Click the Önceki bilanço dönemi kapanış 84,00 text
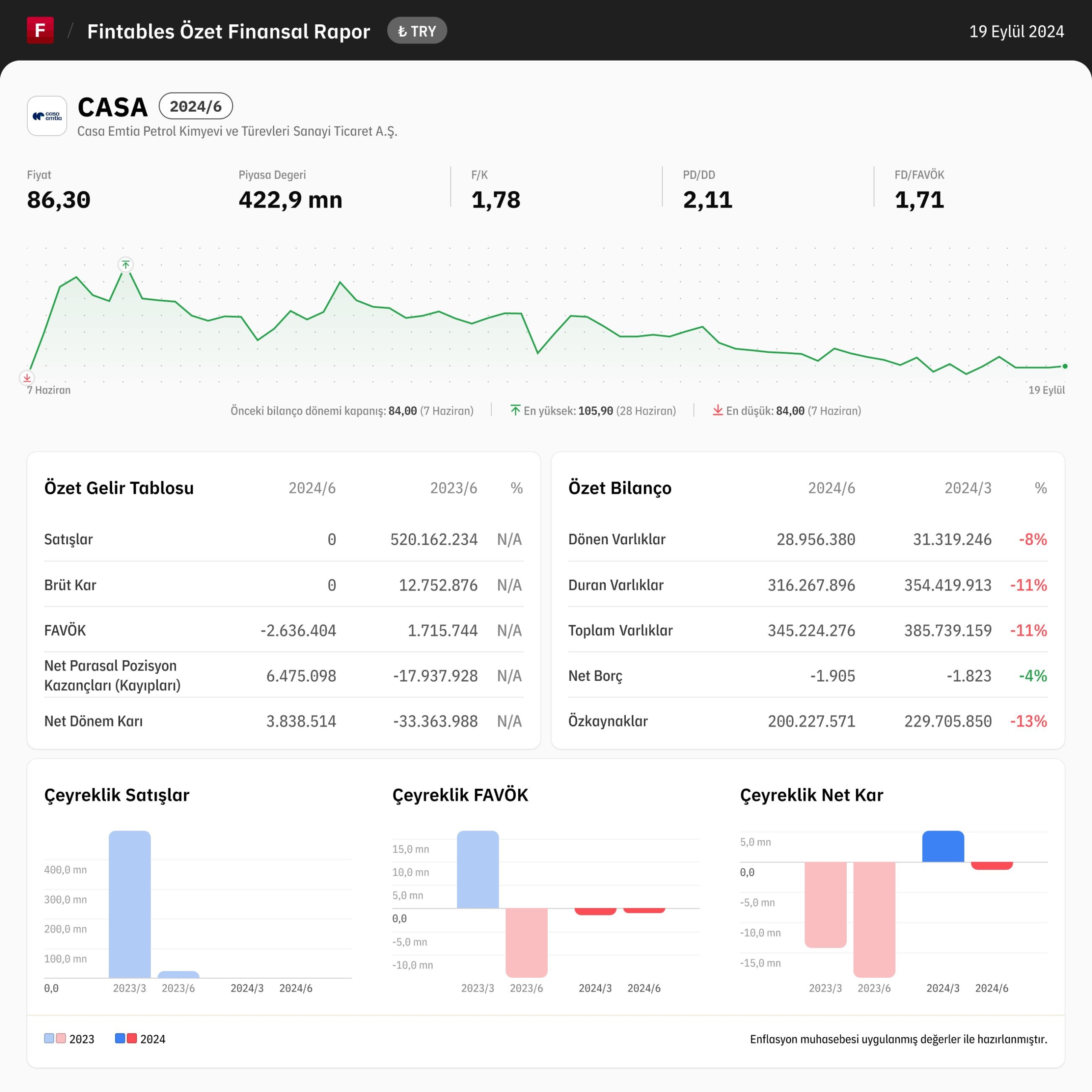Screen dimensions: 1092x1092 point(351,411)
